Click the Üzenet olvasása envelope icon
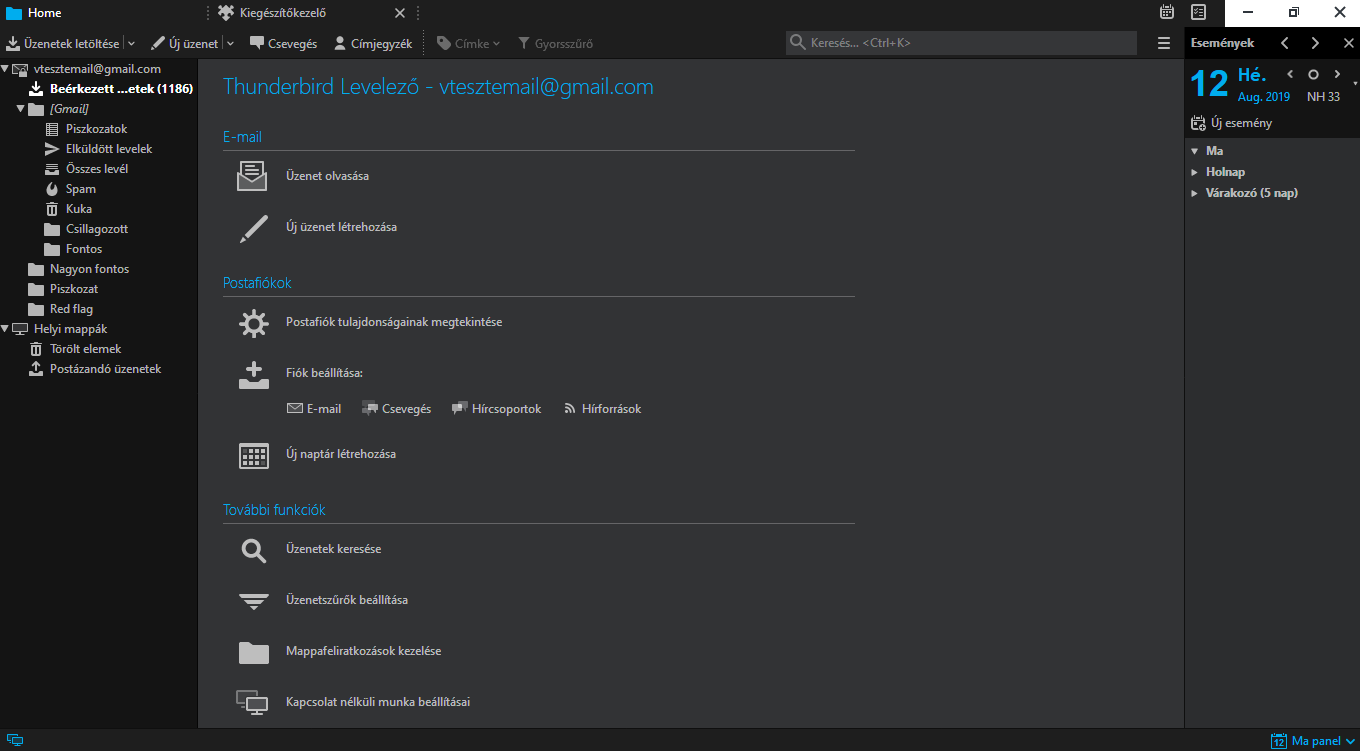This screenshot has height=751, width=1360. coord(252,176)
